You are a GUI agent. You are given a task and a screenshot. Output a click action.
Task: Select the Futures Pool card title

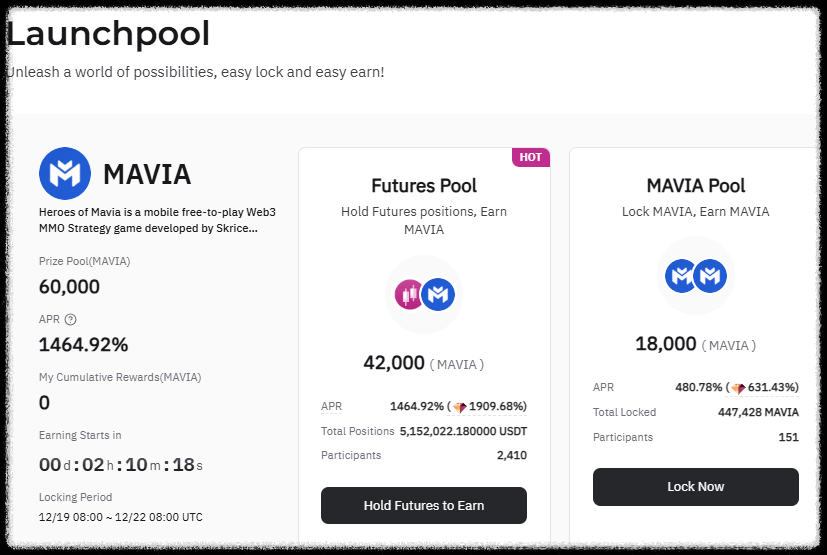424,186
